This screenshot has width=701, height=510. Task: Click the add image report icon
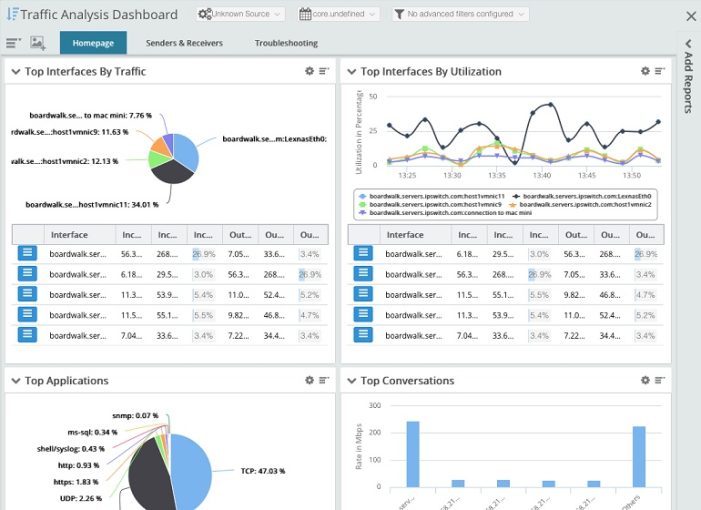click(38, 43)
